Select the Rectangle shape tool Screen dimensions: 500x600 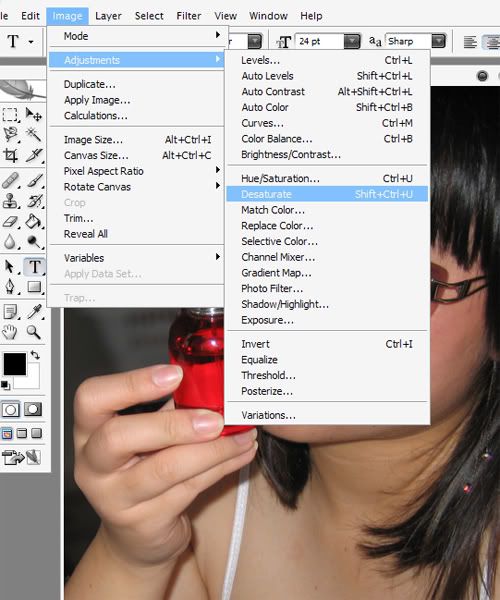coord(34,287)
